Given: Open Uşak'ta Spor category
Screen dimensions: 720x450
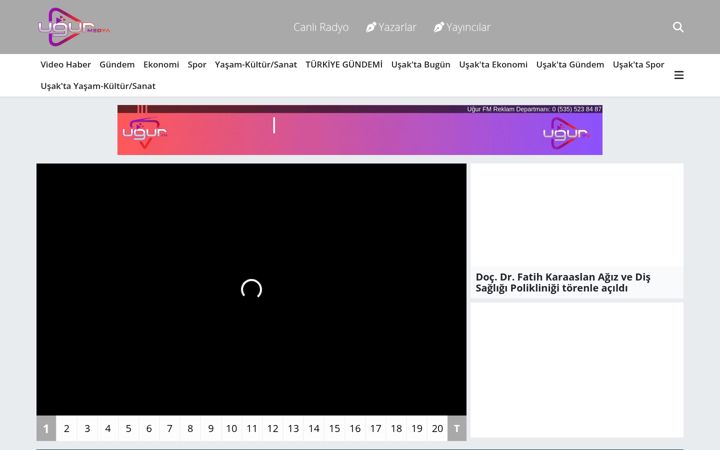Looking at the screenshot, I should pyautogui.click(x=638, y=65).
